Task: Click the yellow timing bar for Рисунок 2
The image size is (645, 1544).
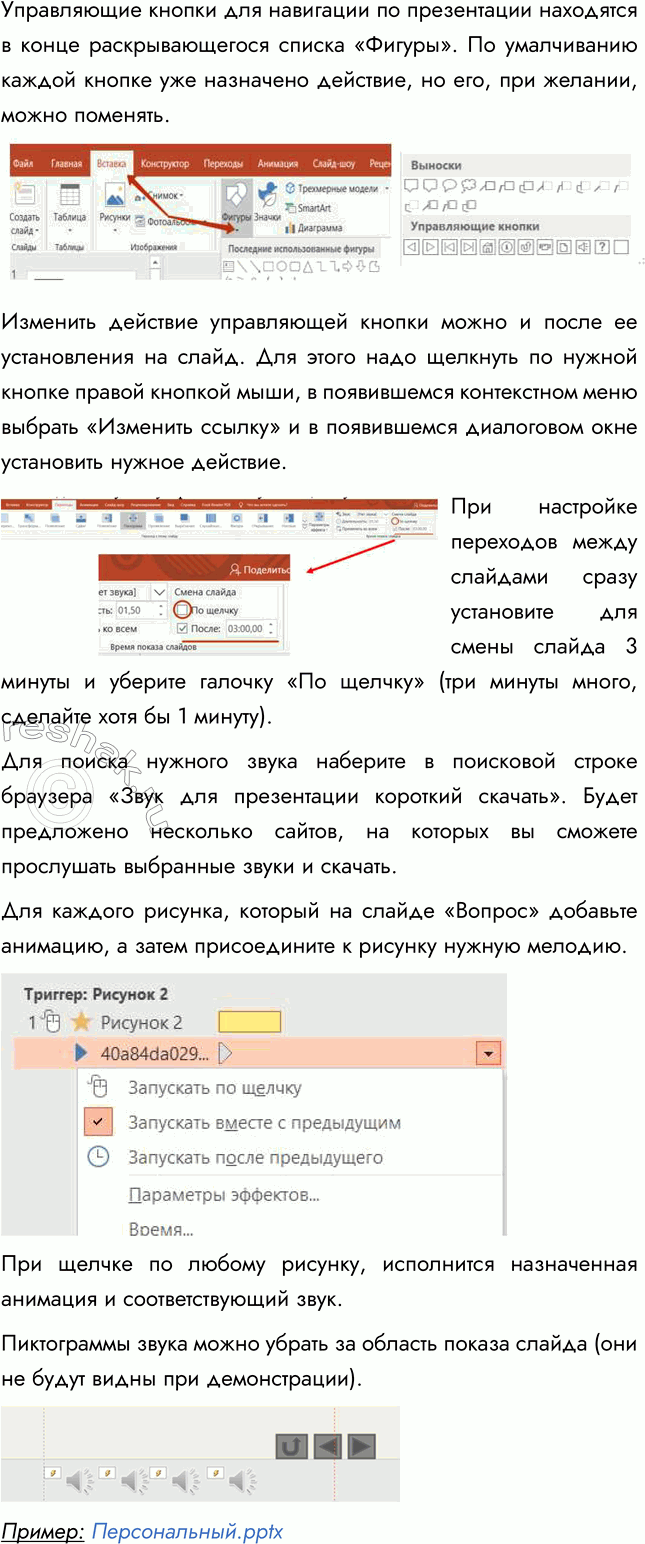Action: [249, 1021]
